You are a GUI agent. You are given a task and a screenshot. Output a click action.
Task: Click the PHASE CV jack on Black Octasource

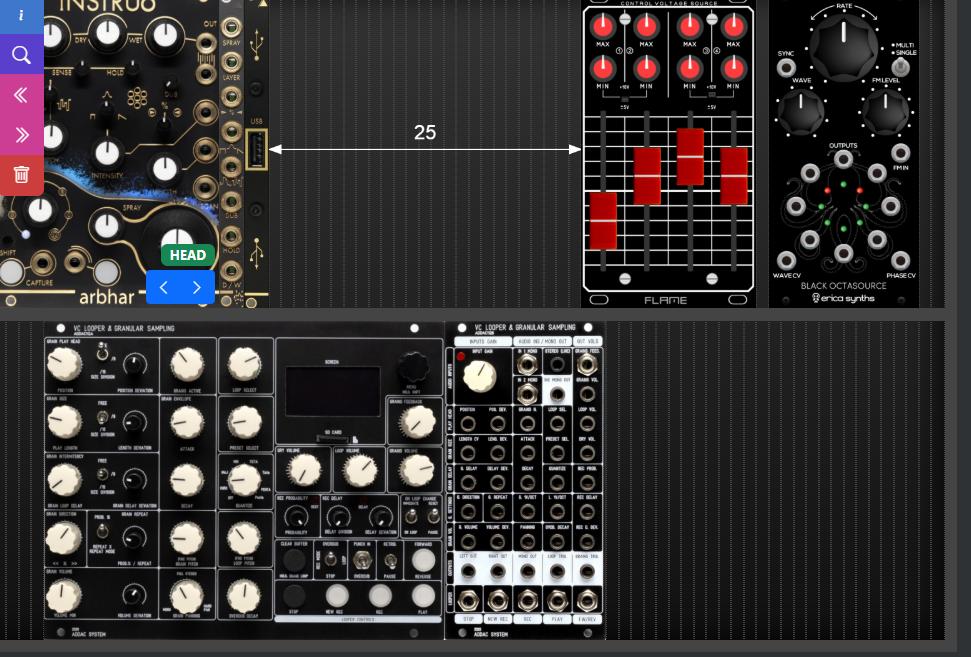[900, 261]
